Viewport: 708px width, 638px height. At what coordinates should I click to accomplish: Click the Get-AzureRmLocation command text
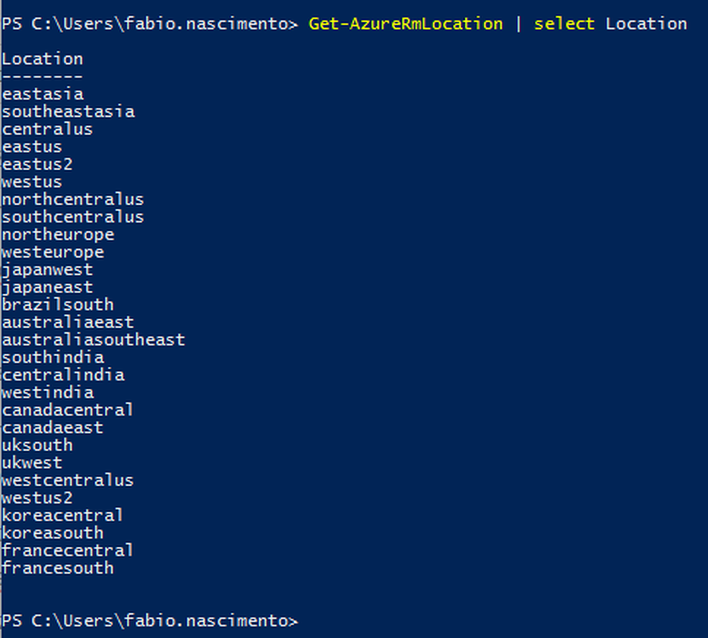pos(405,23)
